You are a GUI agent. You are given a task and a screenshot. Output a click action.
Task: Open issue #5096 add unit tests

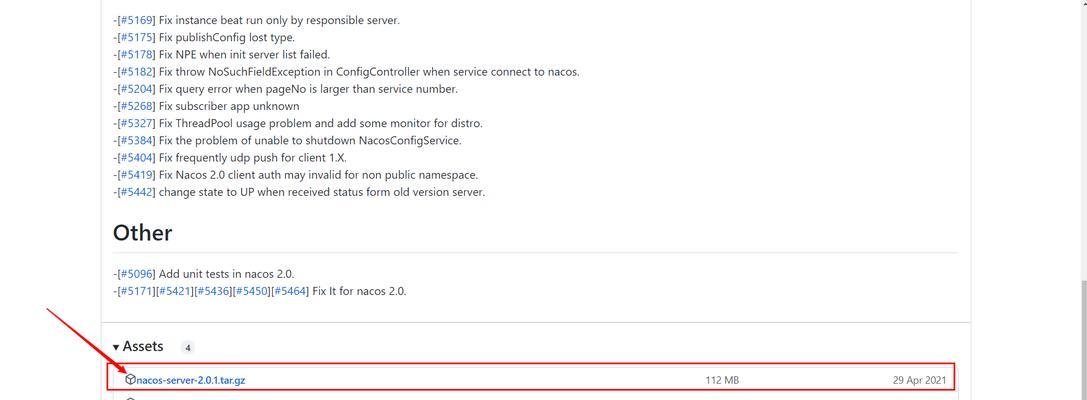pyautogui.click(x=136, y=274)
